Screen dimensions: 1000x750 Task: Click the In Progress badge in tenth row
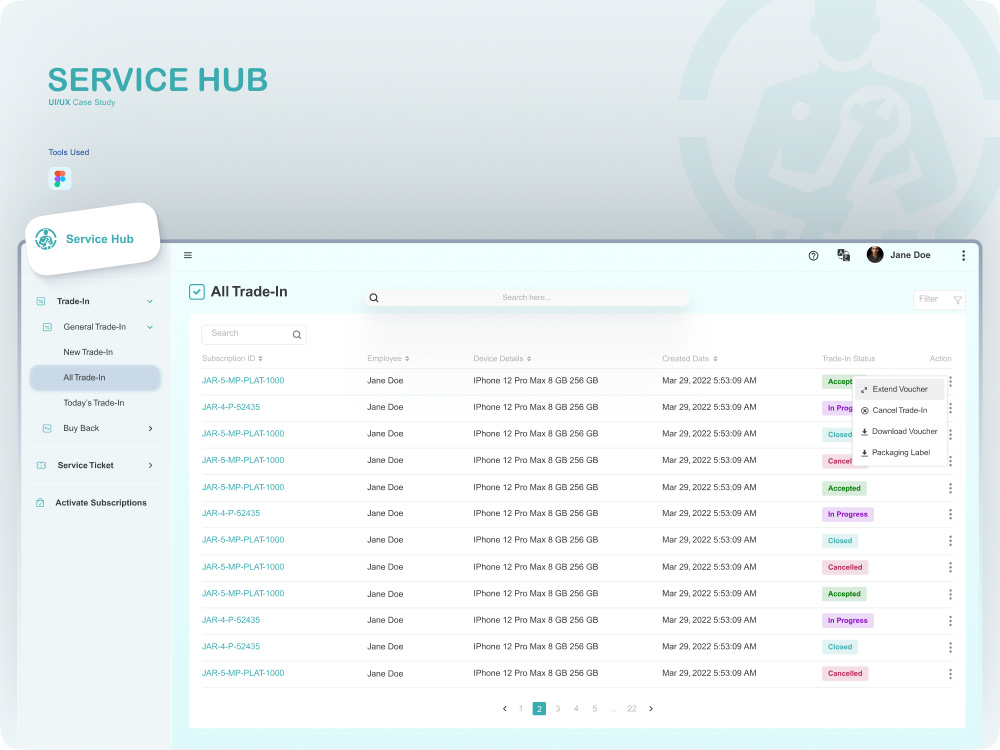848,621
